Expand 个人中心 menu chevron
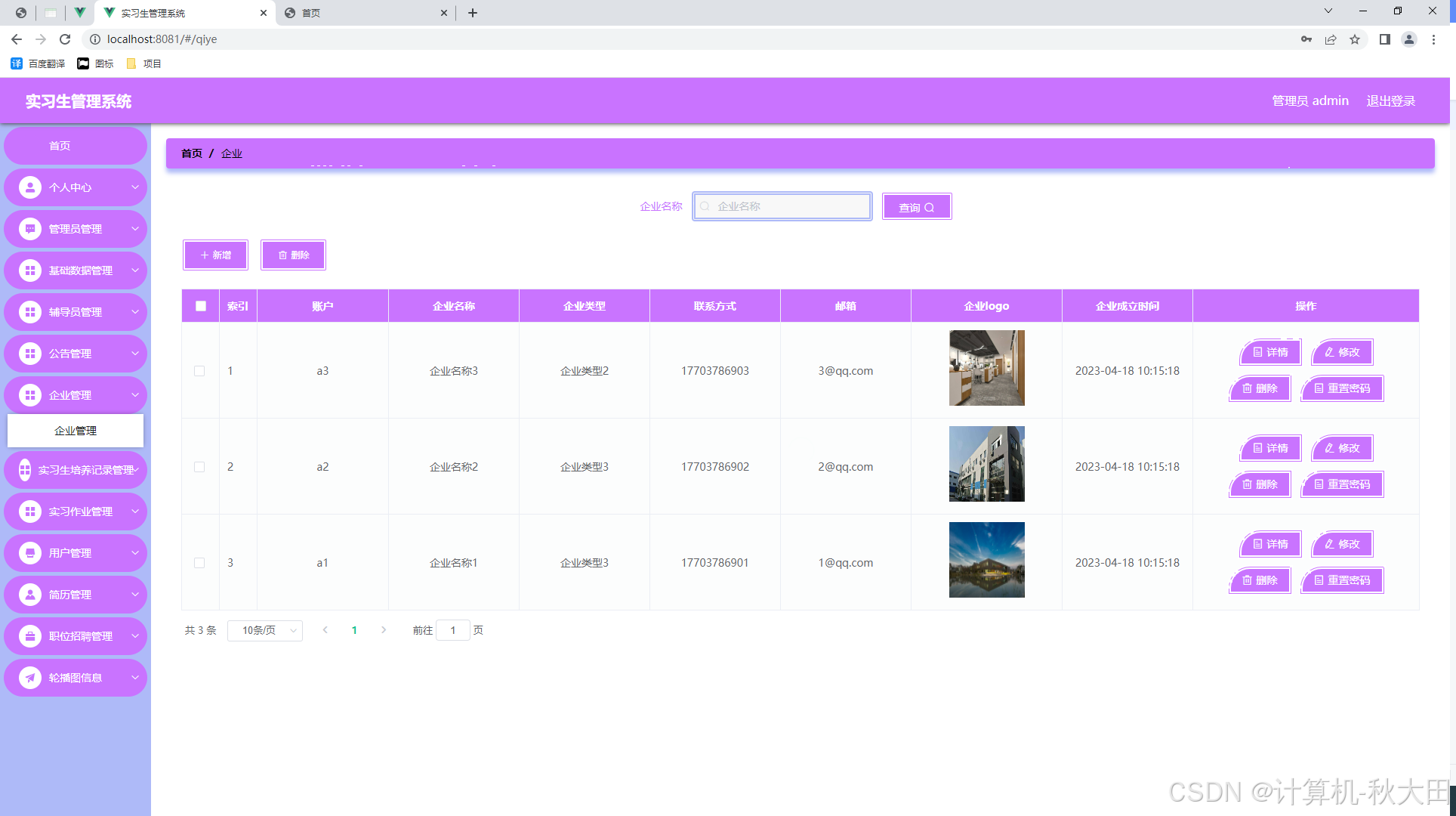 pos(135,187)
